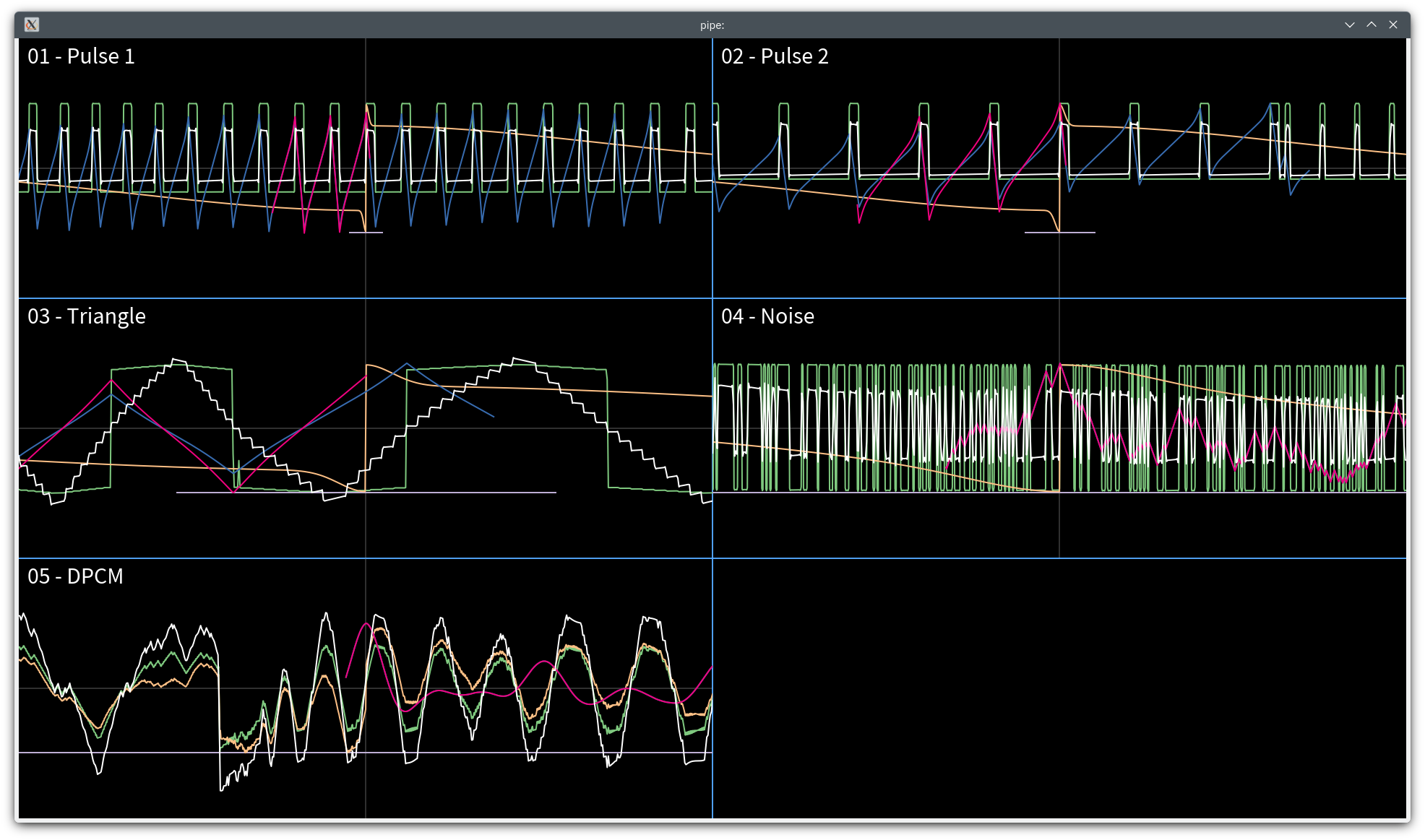Screen dimensions: 1425x840
Task: Select the "05 - DPCM" channel label
Action: [74, 576]
